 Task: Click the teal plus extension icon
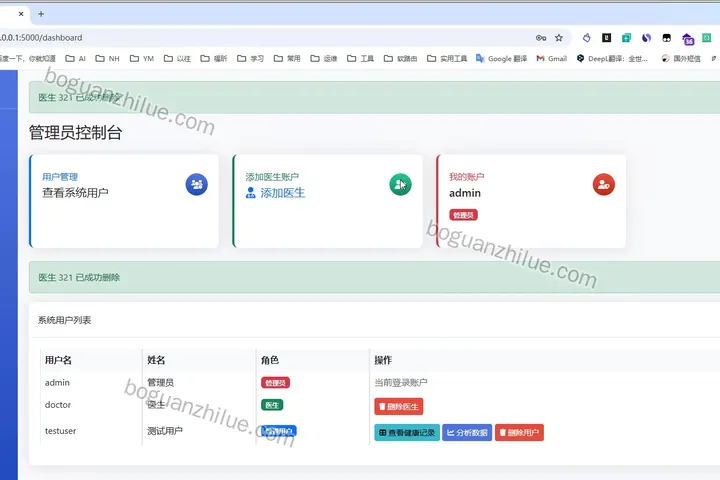(x=626, y=38)
